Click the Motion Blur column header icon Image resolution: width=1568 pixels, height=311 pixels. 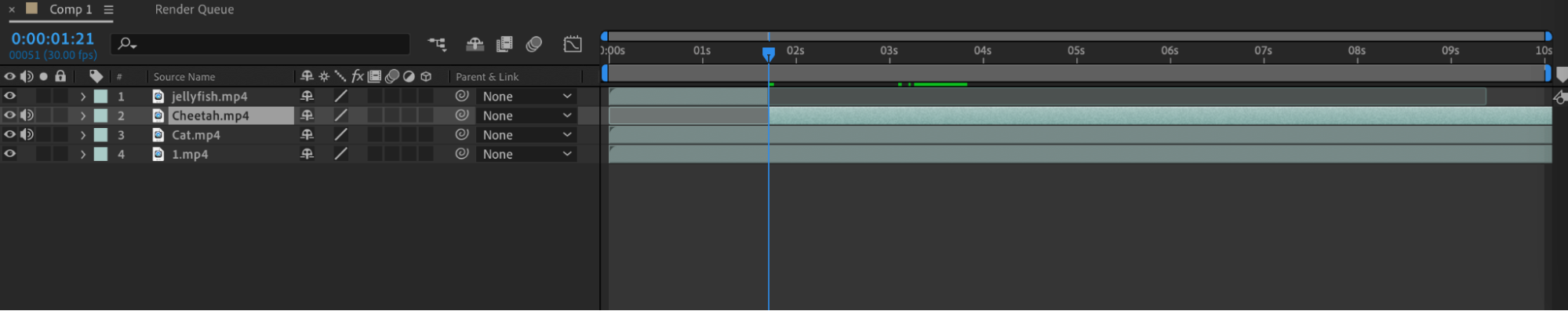[392, 76]
